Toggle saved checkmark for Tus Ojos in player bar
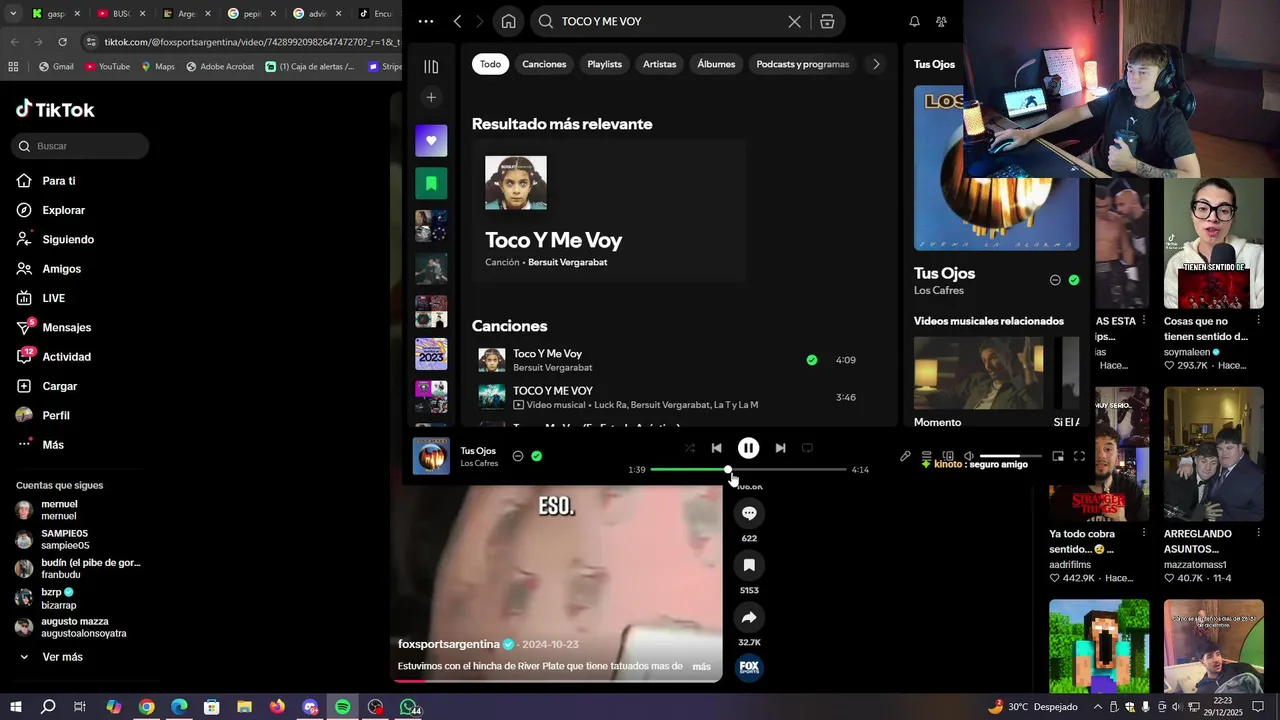 tap(537, 456)
